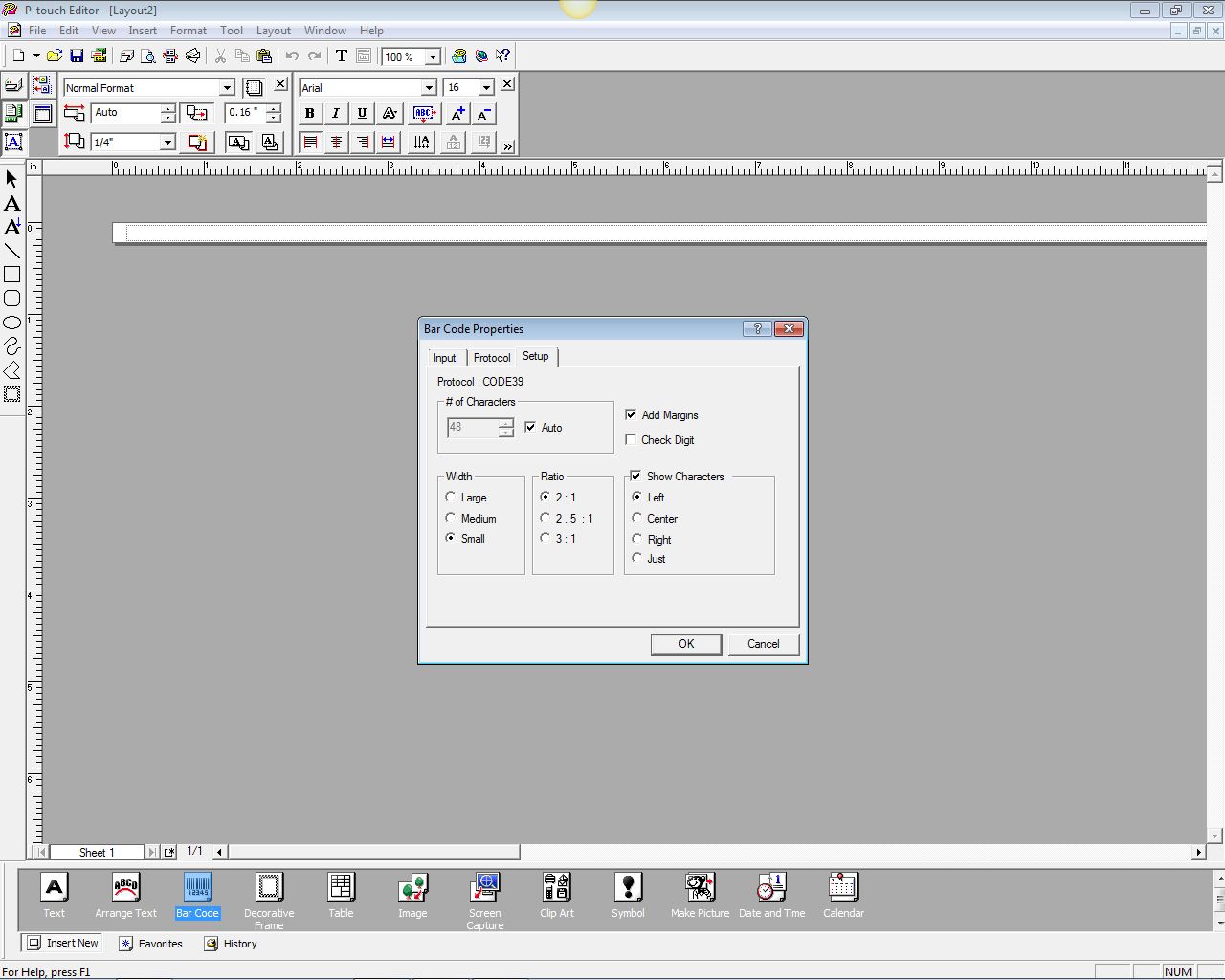The image size is (1225, 980).
Task: Click the What's This help cursor icon
Action: click(503, 56)
